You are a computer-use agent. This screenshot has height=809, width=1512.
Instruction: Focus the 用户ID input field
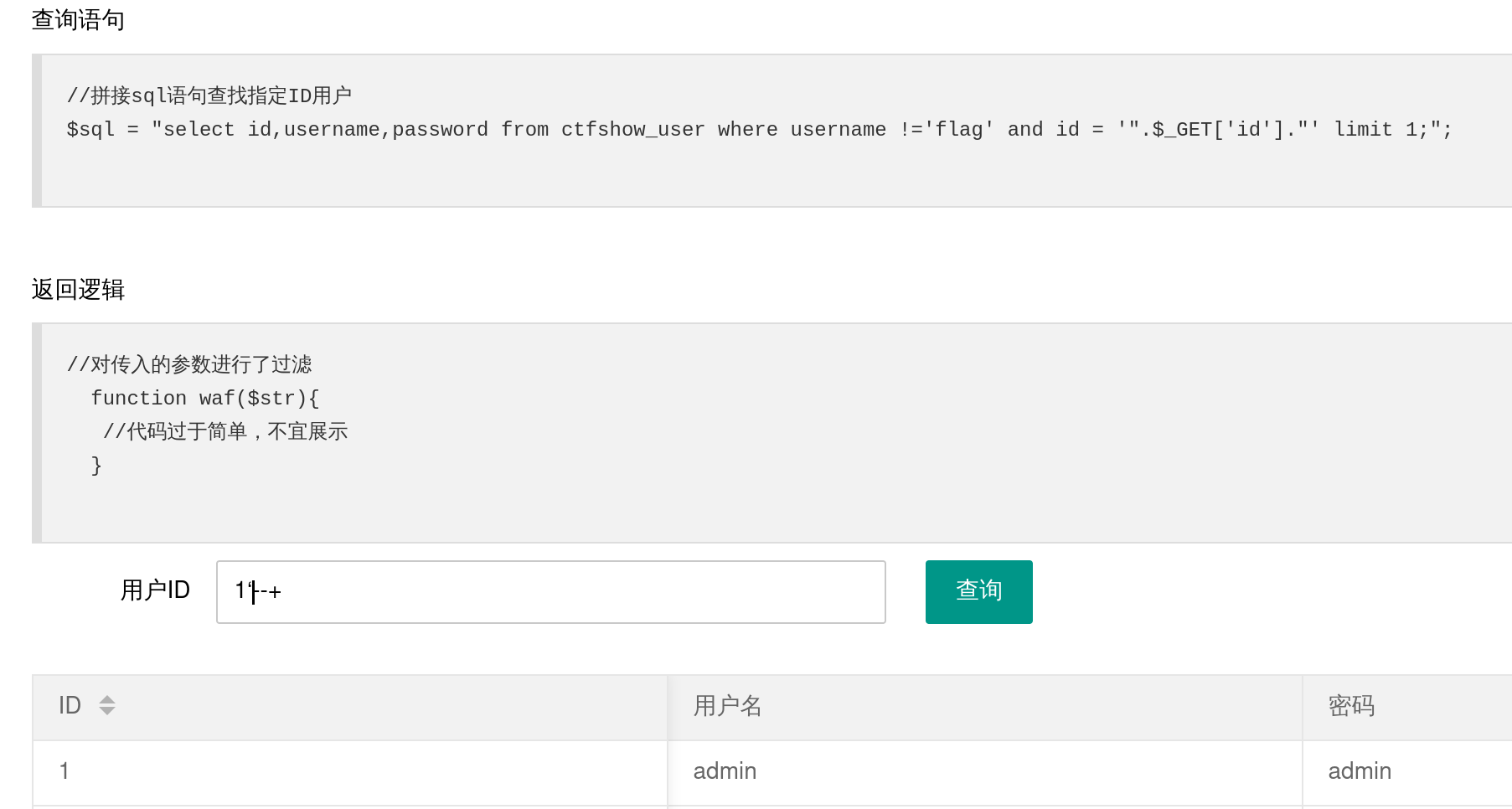550,591
